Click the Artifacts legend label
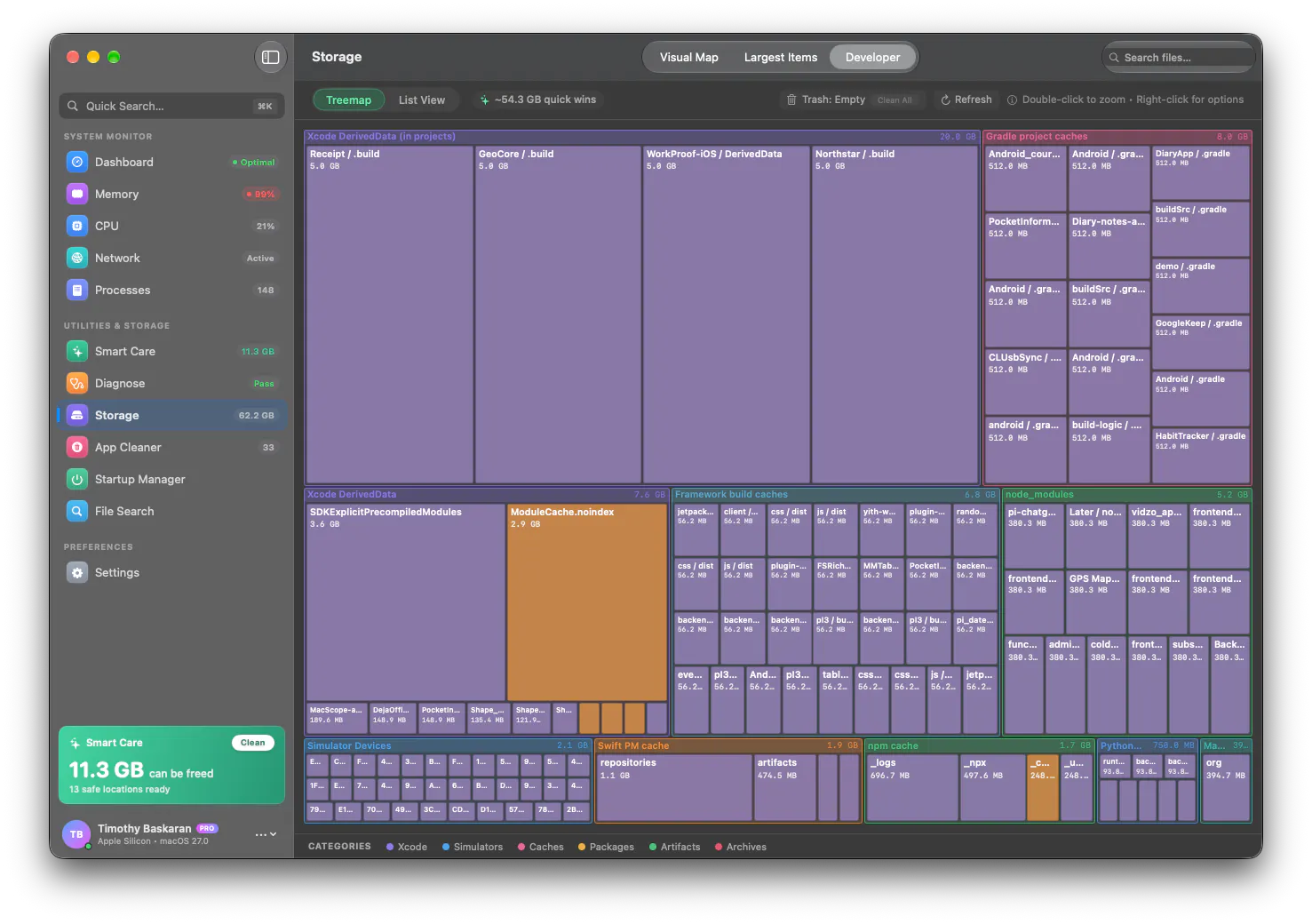This screenshot has height=924, width=1312. 680,847
